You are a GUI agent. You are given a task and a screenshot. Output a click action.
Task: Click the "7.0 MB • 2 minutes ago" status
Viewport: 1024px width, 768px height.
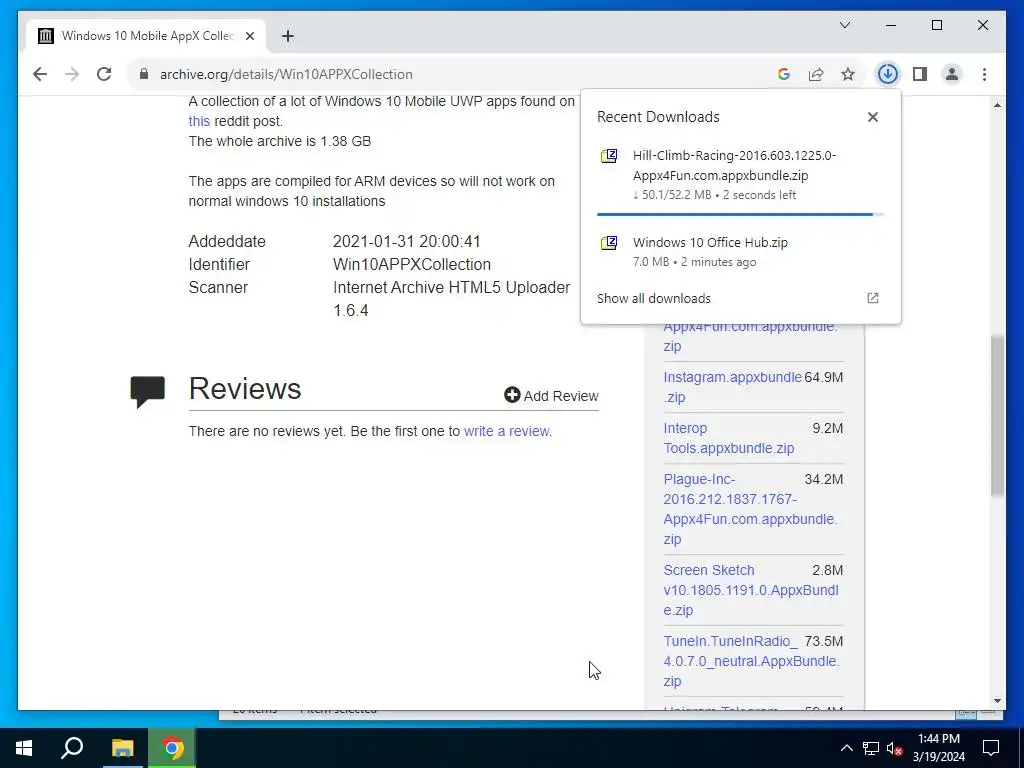[x=694, y=262]
